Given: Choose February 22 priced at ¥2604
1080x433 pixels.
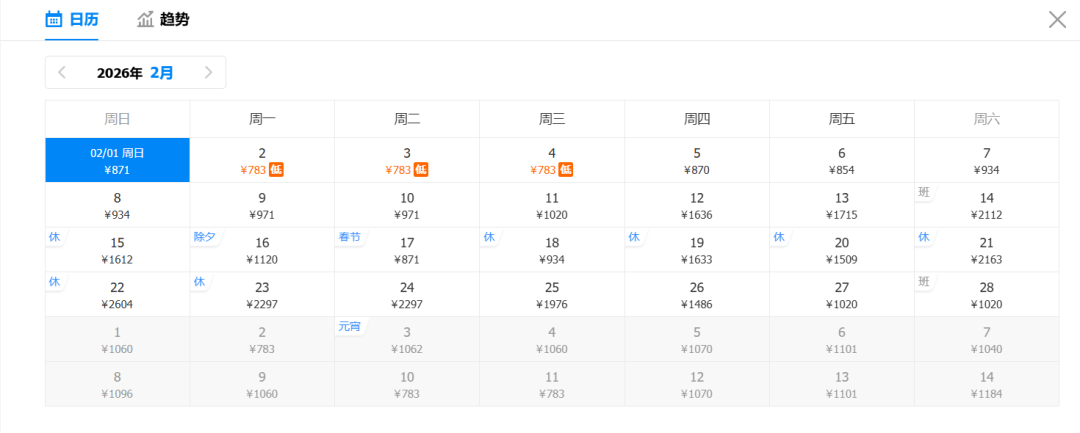Looking at the screenshot, I should coord(117,295).
